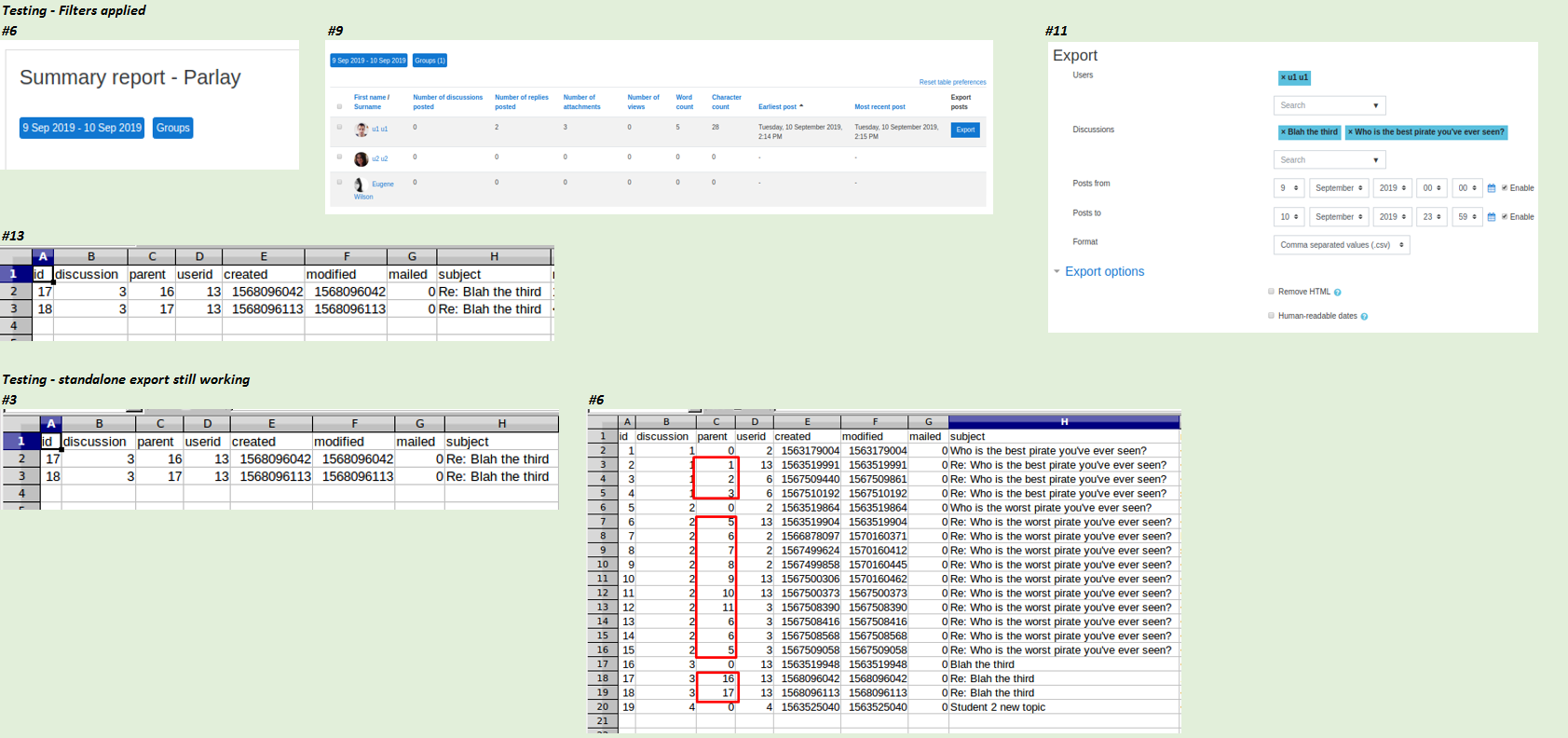Screen dimensions: 1568x738
Task: Sort table by Number of attachments
Action: [x=582, y=102]
